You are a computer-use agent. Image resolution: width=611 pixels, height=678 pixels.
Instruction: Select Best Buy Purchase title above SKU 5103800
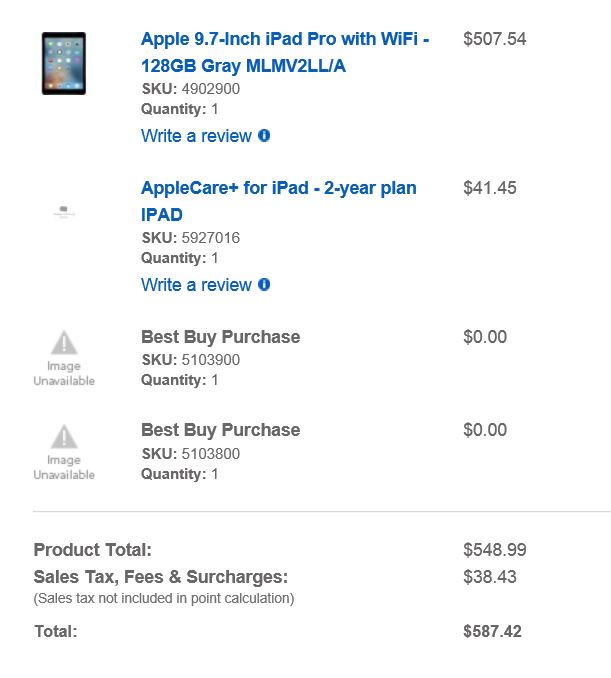point(220,430)
